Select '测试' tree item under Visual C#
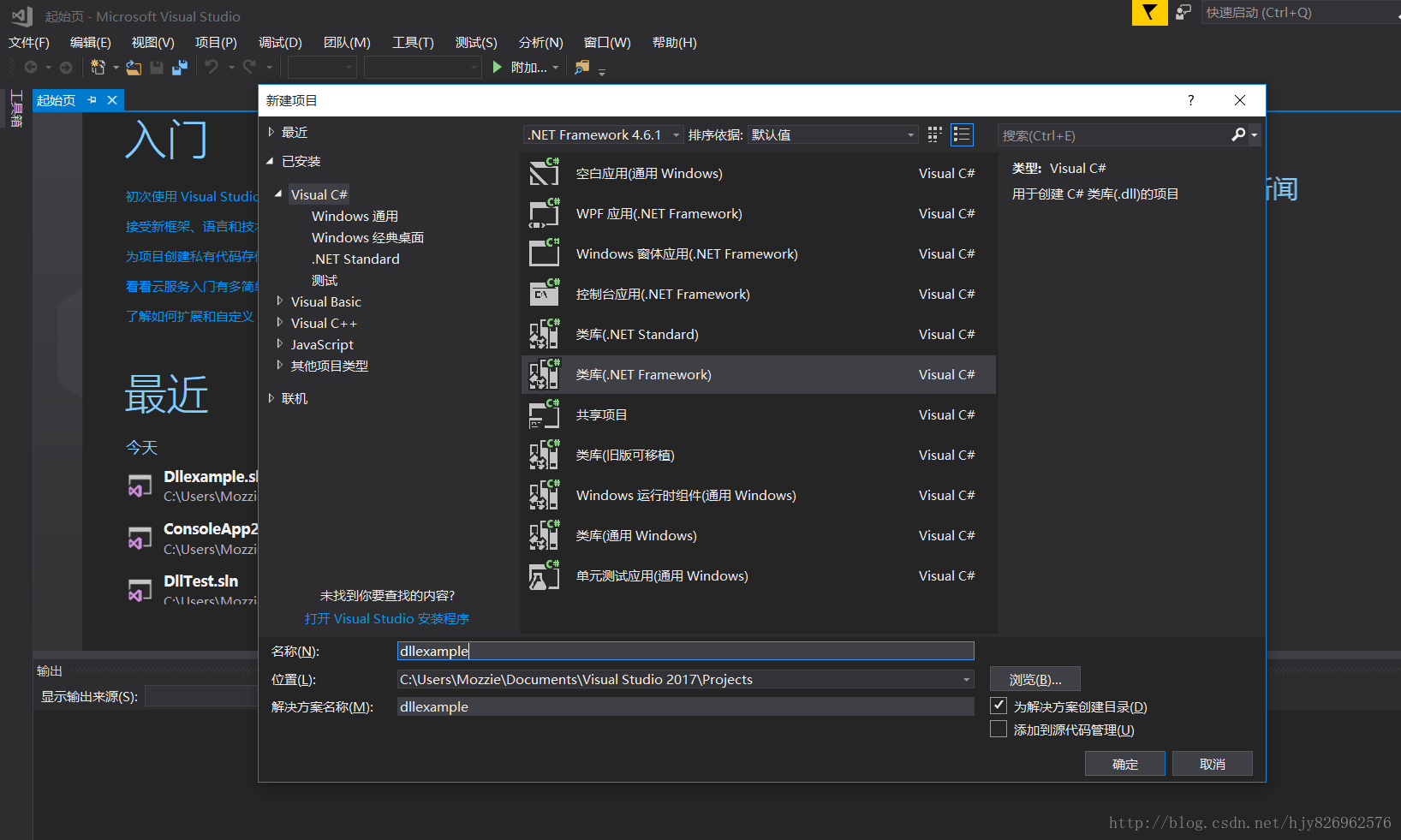 pyautogui.click(x=325, y=280)
